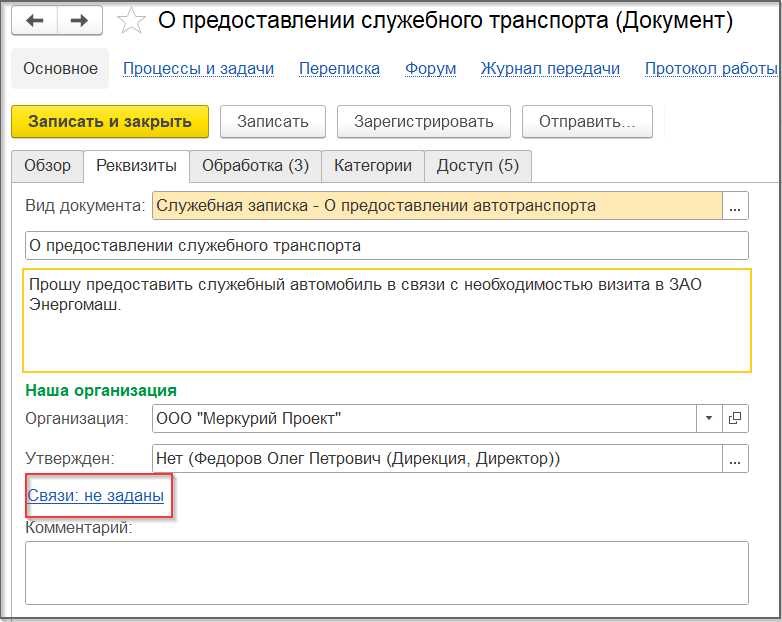Navigate to Процессы и задачи section
Image resolution: width=782 pixels, height=622 pixels.
[198, 68]
